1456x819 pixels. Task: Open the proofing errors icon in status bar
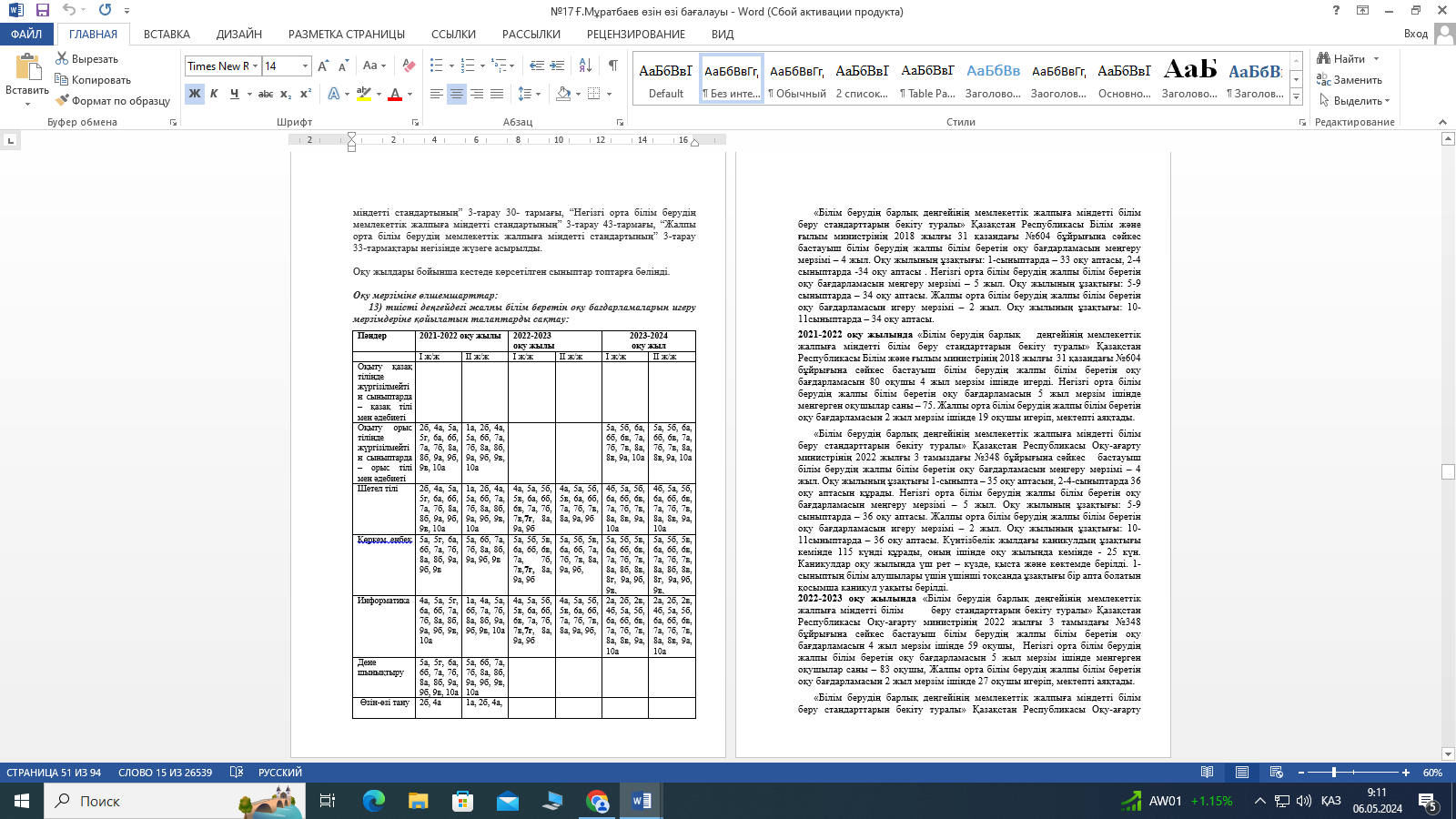(237, 773)
